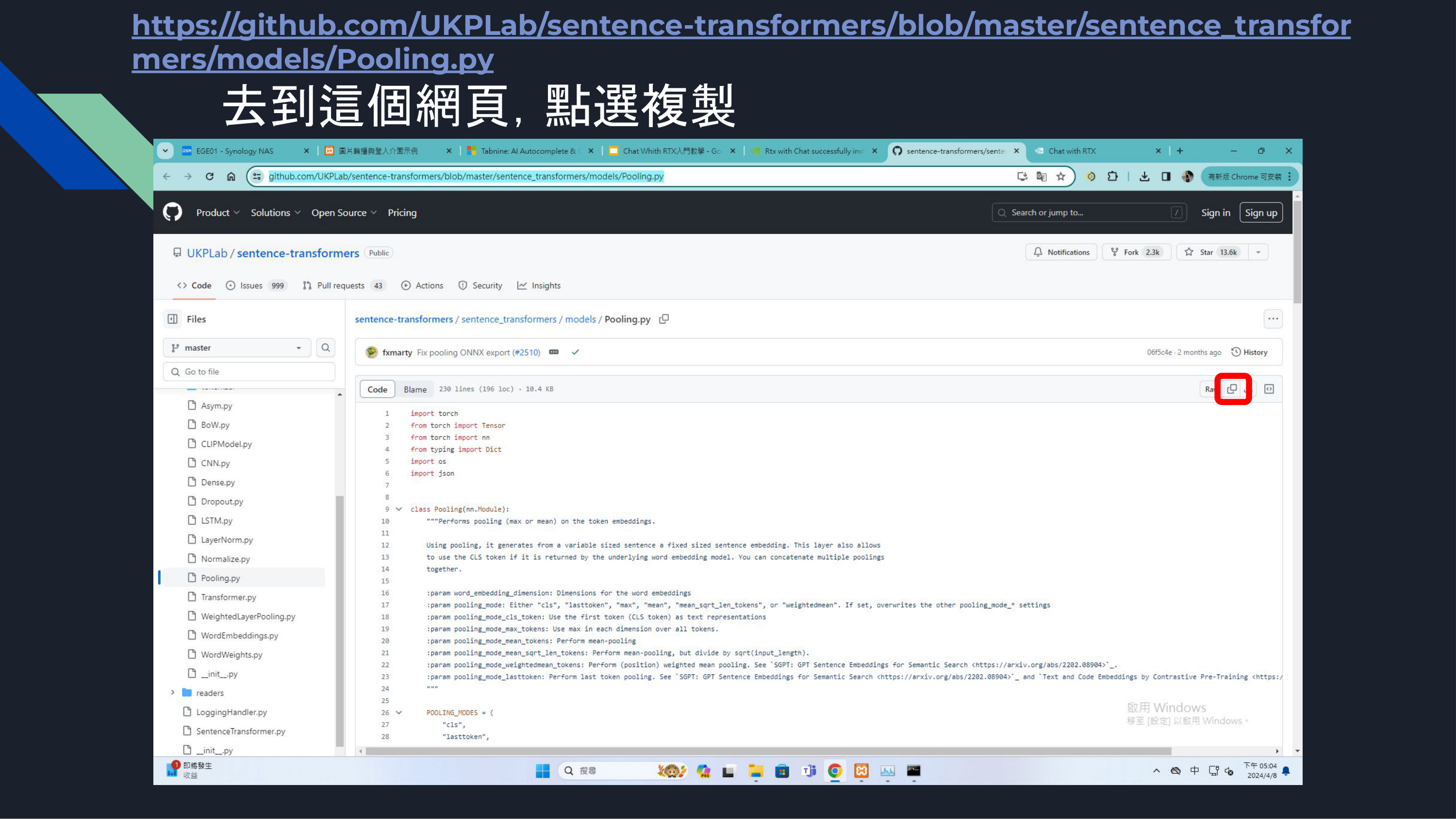Open XAMPP icon on taskbar
This screenshot has height=819, width=1456.
pyautogui.click(x=861, y=771)
